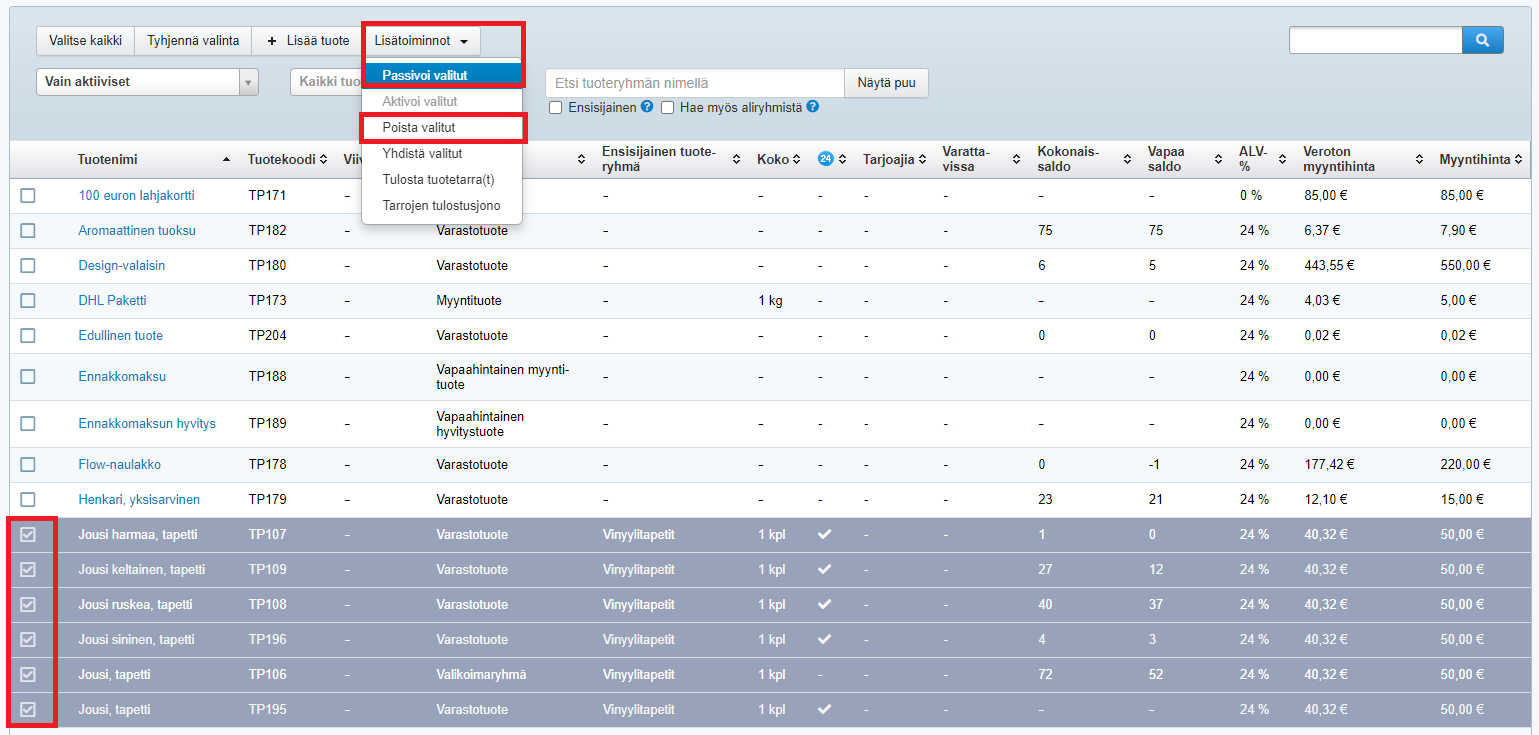Open the Aromaattinen tuoksu product link

click(137, 230)
